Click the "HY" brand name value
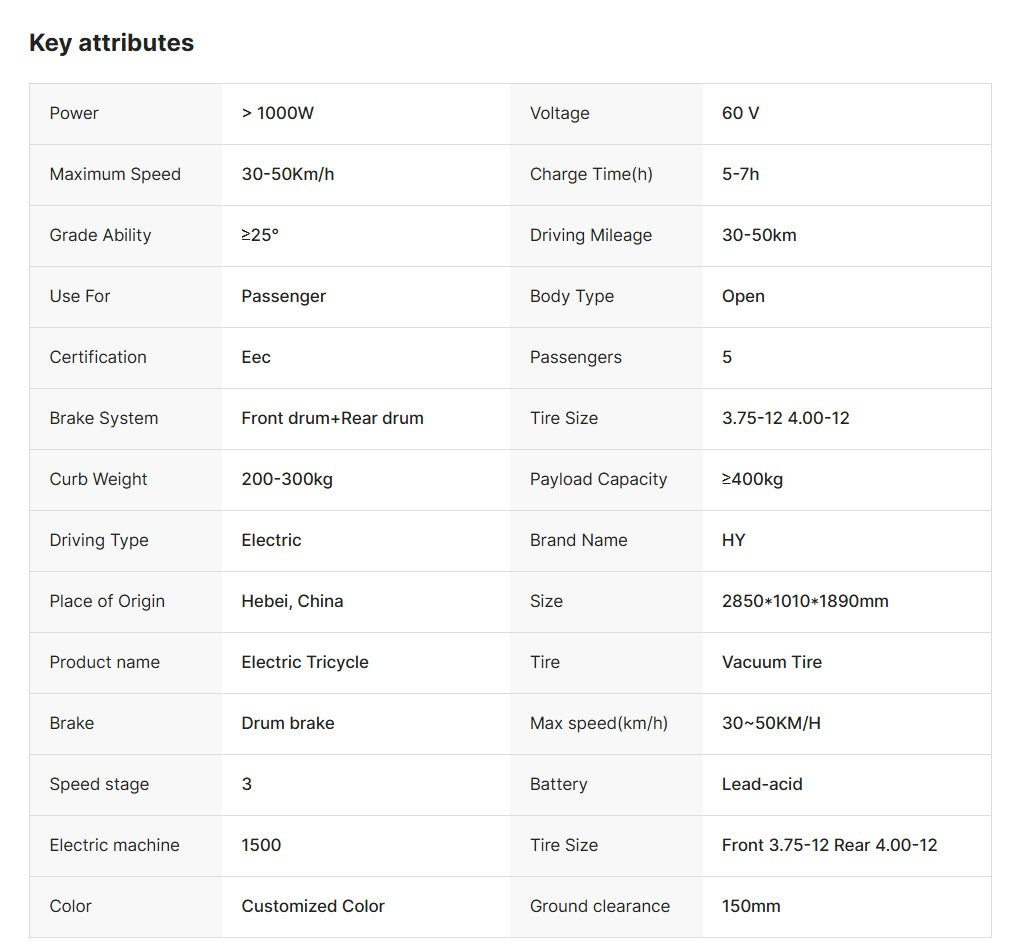The image size is (1009, 947). 733,540
